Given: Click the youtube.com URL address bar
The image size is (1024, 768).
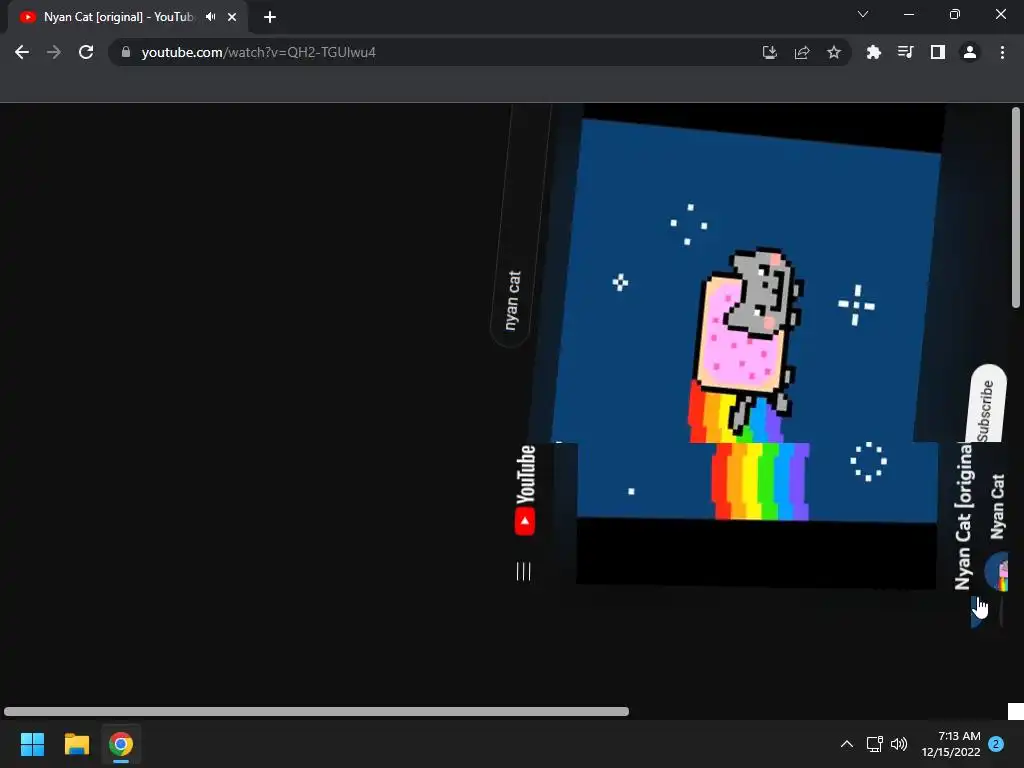Looking at the screenshot, I should tap(431, 52).
